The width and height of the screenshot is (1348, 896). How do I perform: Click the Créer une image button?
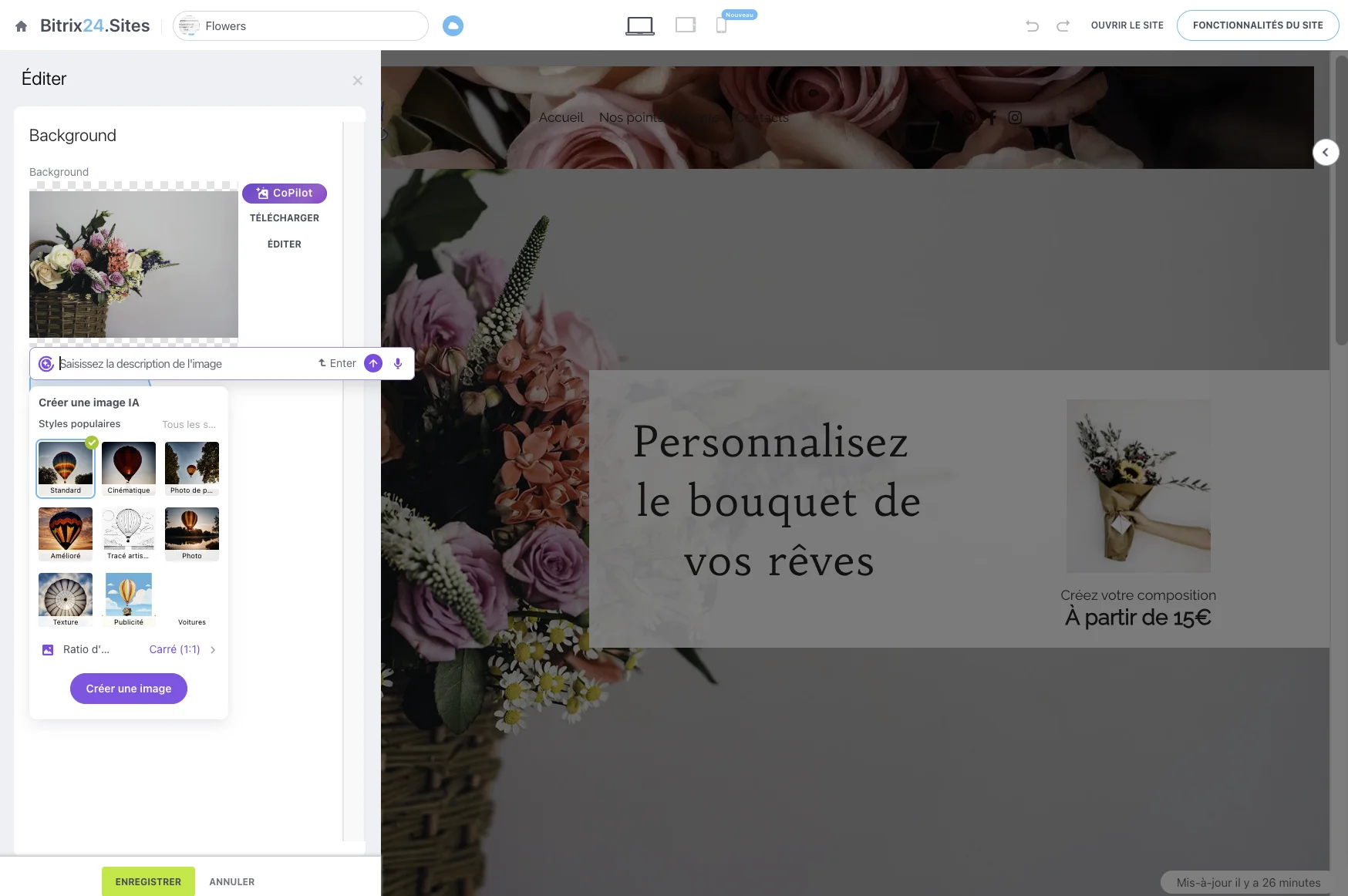coord(129,689)
